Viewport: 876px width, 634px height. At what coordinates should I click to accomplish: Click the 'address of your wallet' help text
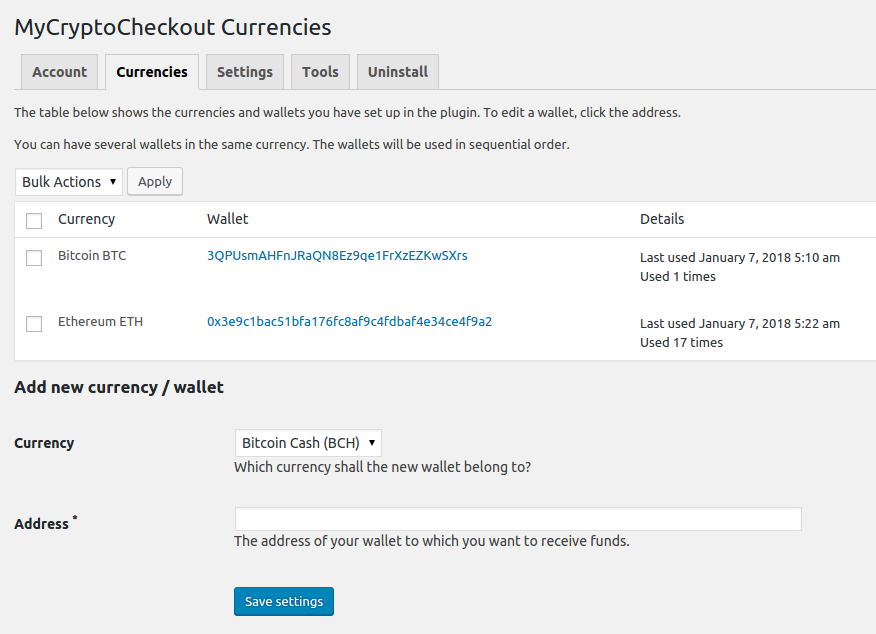(432, 541)
